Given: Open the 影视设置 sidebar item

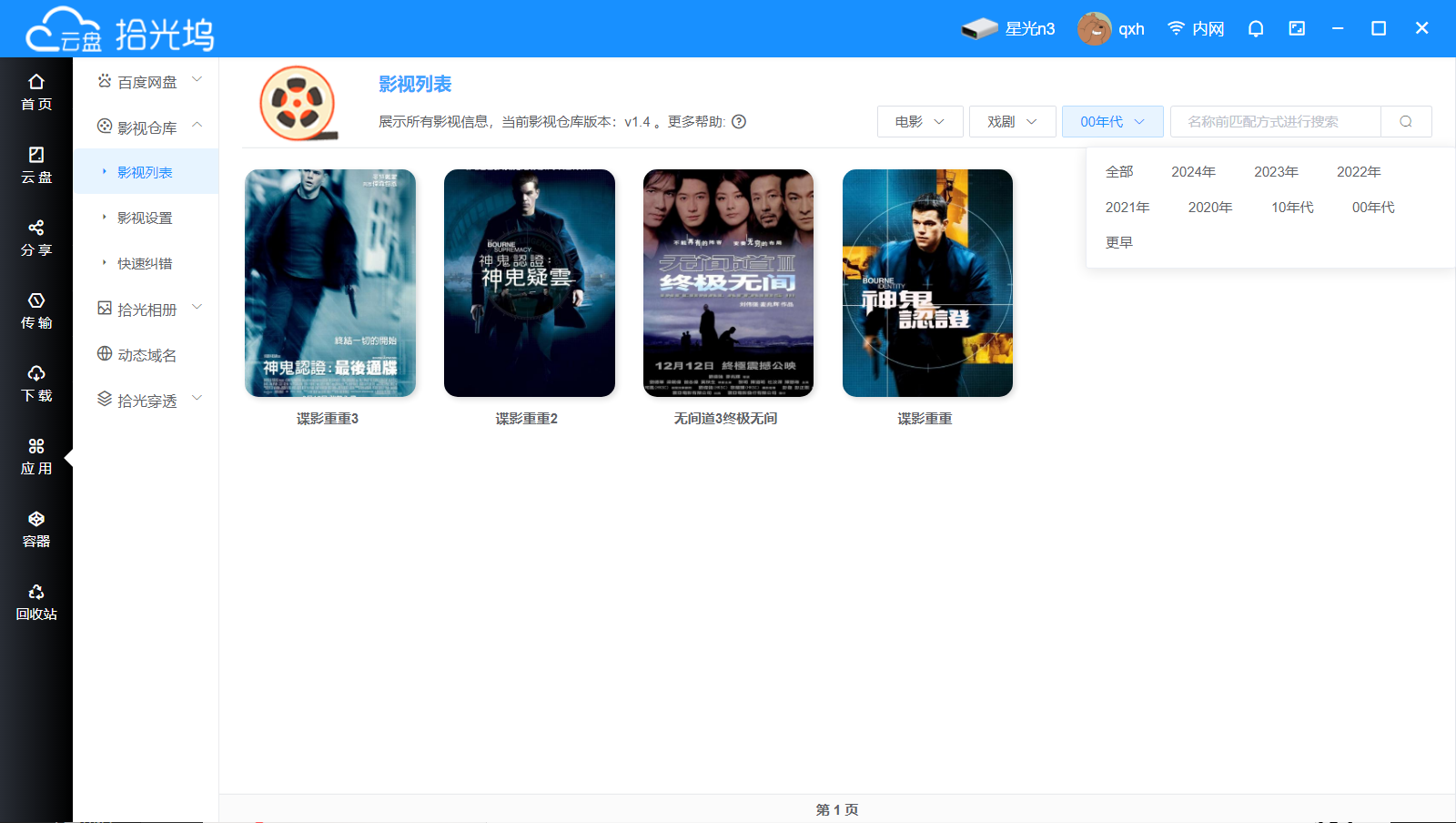Looking at the screenshot, I should click(146, 218).
